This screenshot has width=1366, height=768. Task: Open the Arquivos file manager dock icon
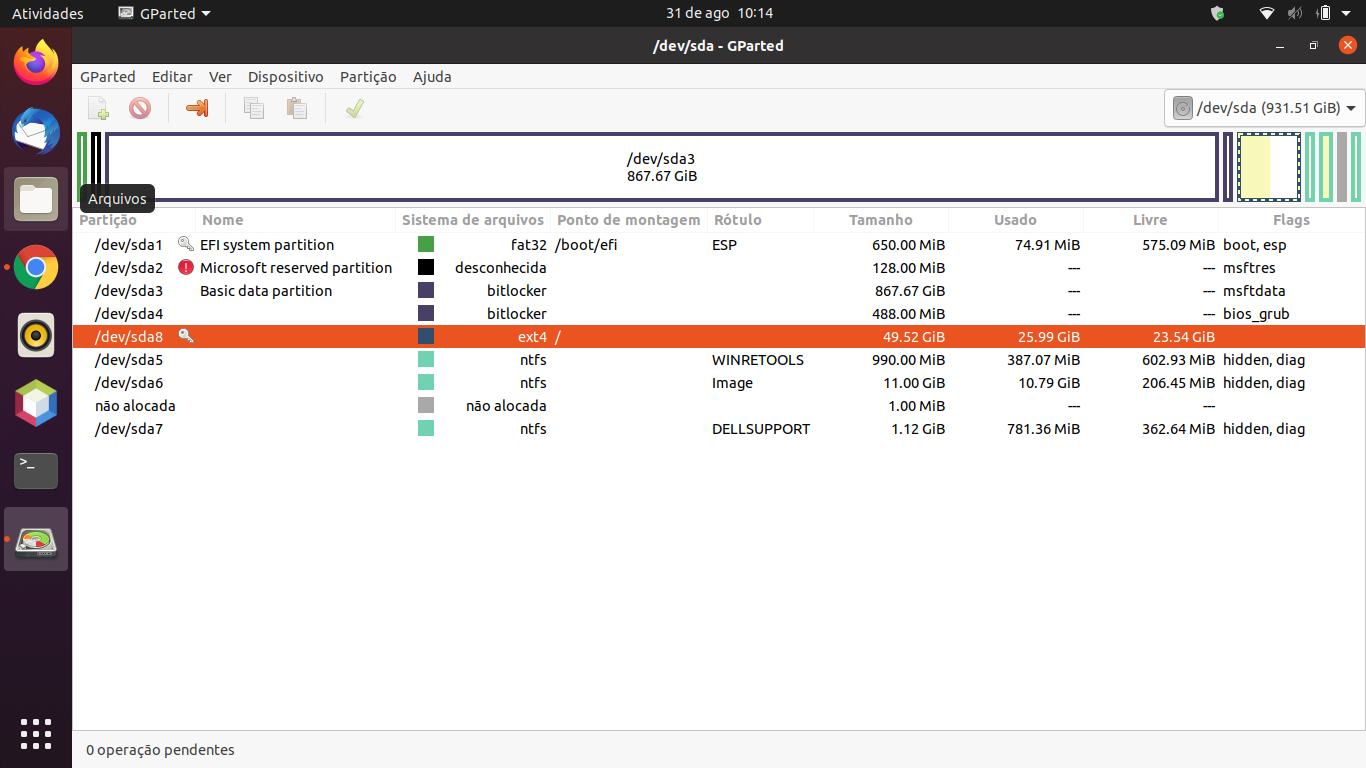click(36, 199)
